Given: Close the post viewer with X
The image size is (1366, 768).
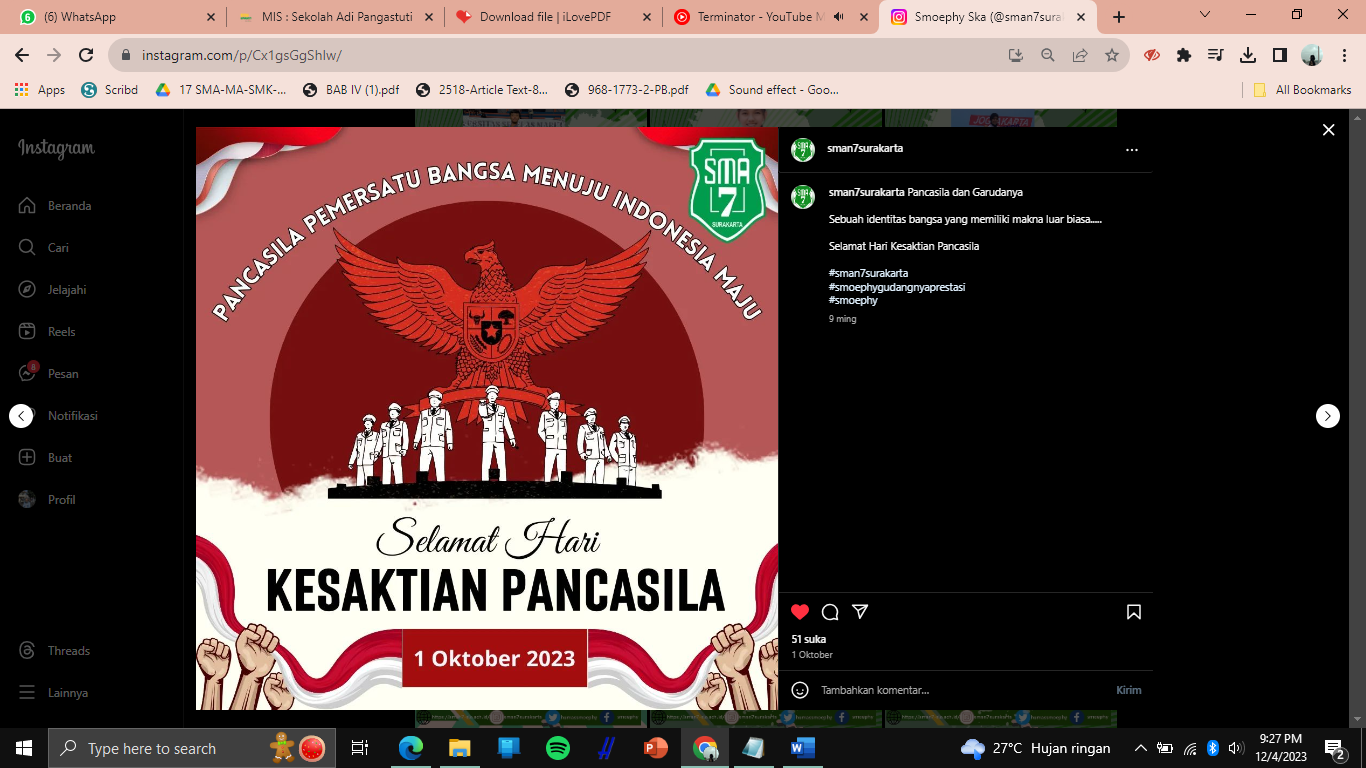Looking at the screenshot, I should pyautogui.click(x=1328, y=130).
